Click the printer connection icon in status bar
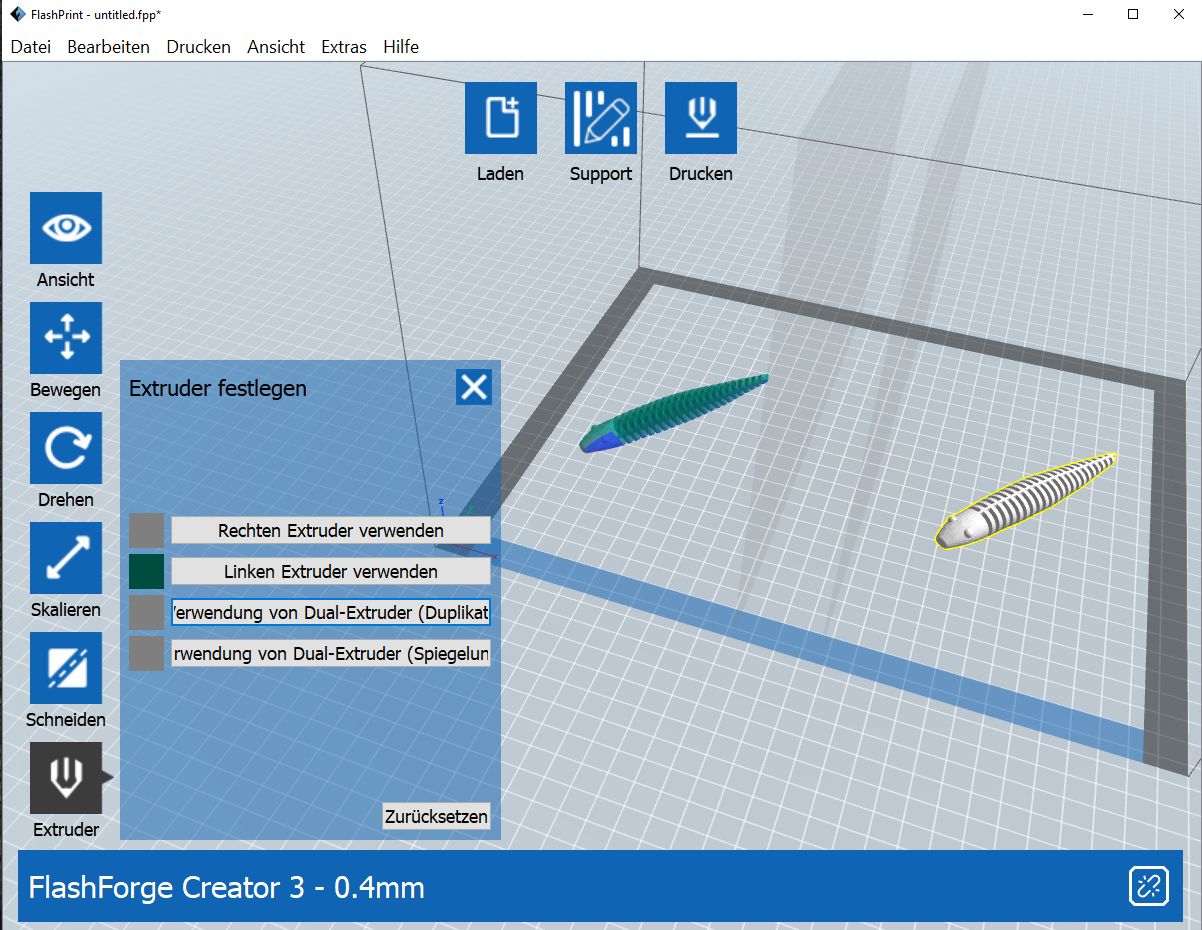The image size is (1202, 930). (1149, 886)
